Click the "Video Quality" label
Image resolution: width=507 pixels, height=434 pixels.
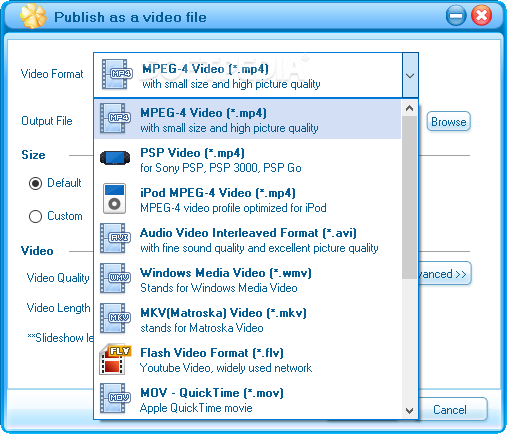[58, 278]
